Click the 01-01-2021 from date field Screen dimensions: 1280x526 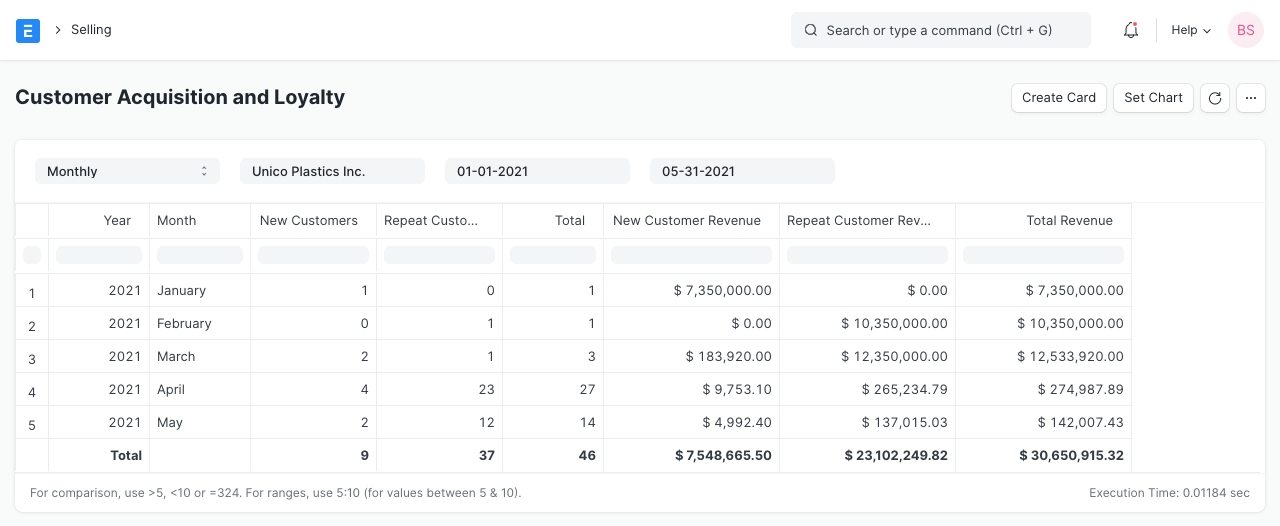coord(537,171)
